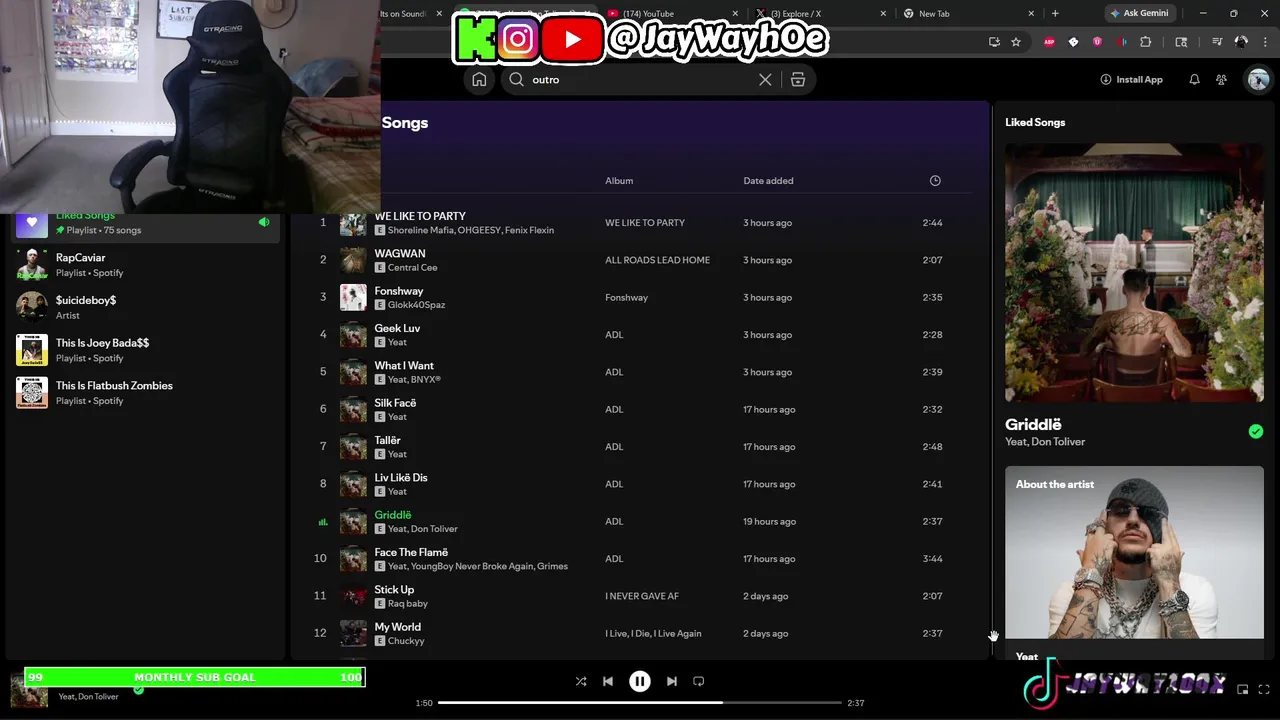Image resolution: width=1280 pixels, height=720 pixels.
Task: Open the Fonshway song title
Action: point(399,291)
